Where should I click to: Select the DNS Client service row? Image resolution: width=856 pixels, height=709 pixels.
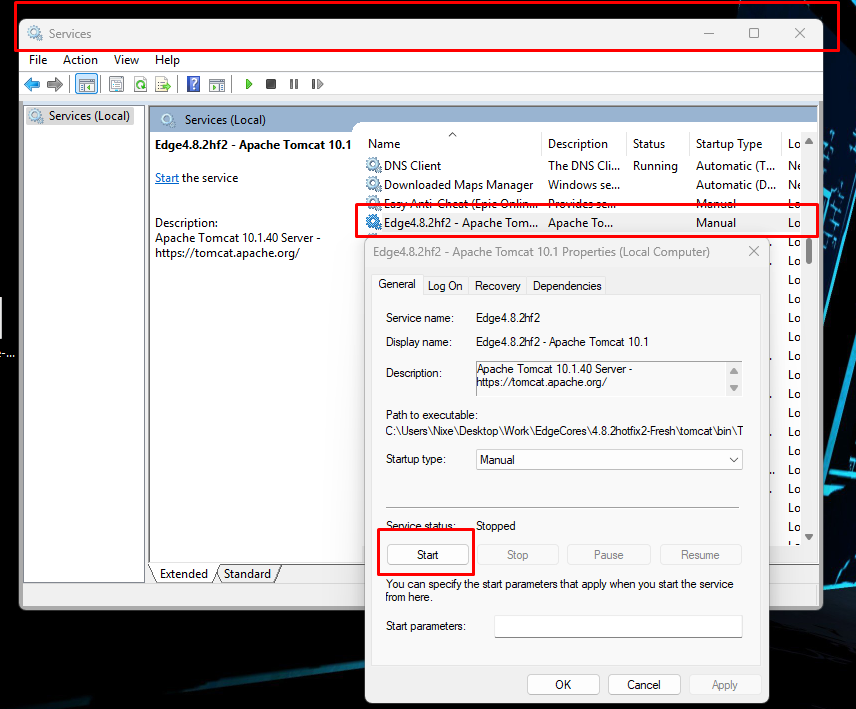[412, 166]
